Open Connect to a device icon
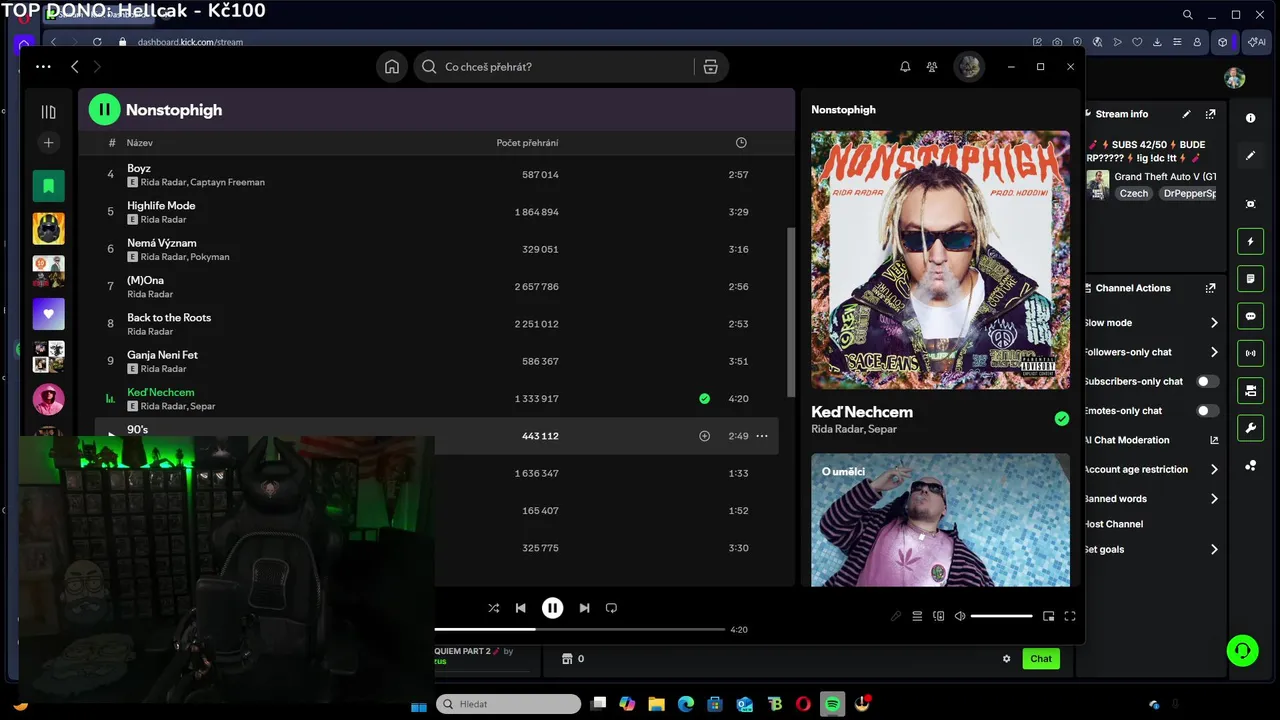Viewport: 1280px width, 720px height. point(938,616)
